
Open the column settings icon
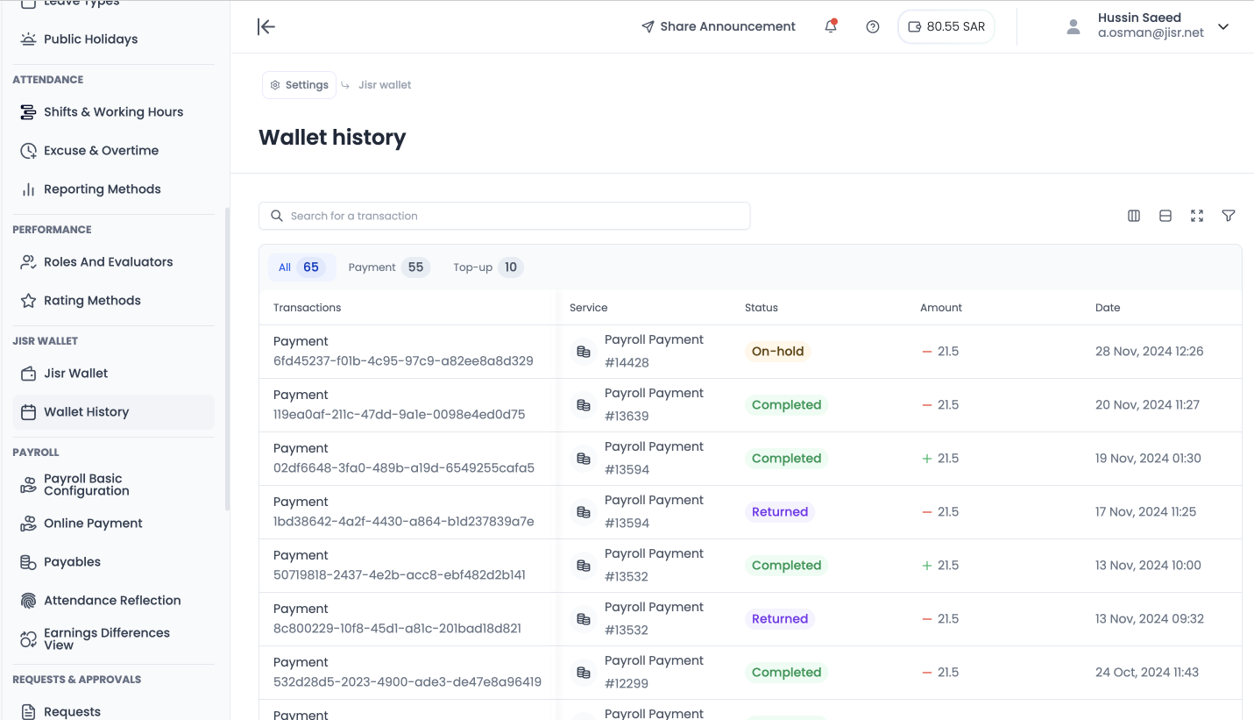1133,216
